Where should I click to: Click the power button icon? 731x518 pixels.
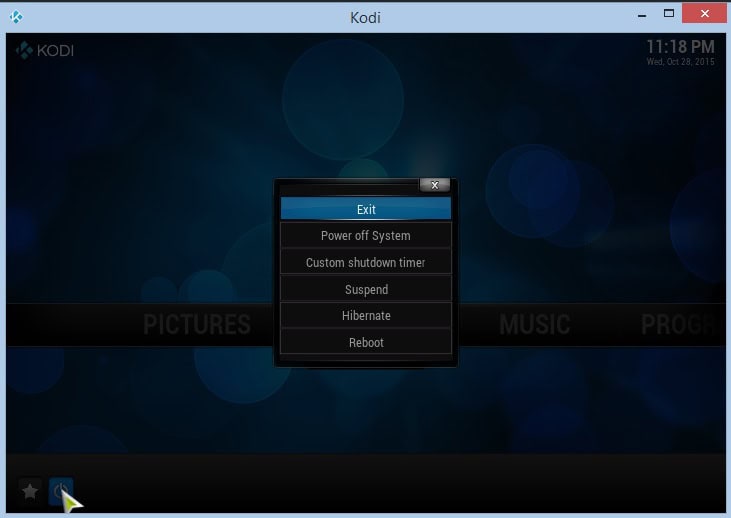[61, 491]
